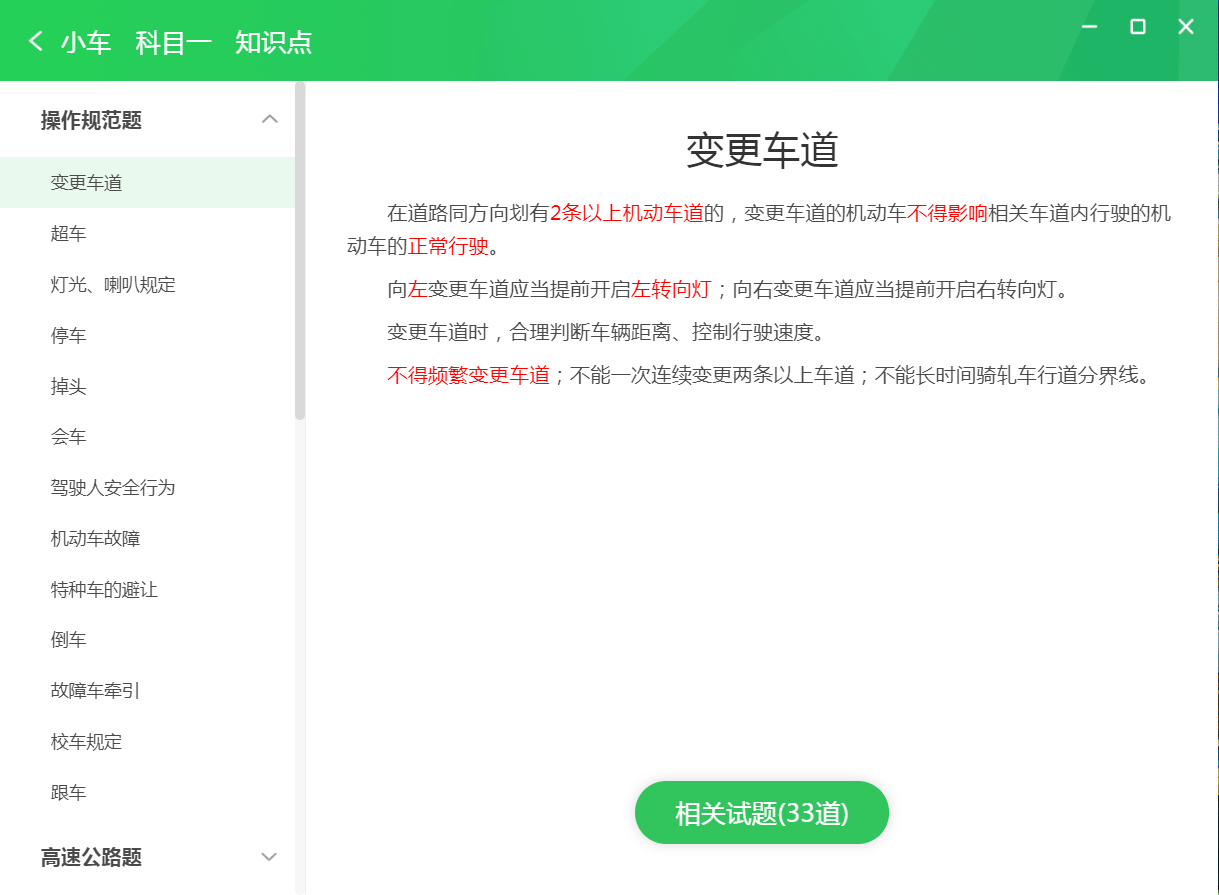Open the 超车 topic in sidebar
Screen dimensions: 1219x895
(x=67, y=233)
